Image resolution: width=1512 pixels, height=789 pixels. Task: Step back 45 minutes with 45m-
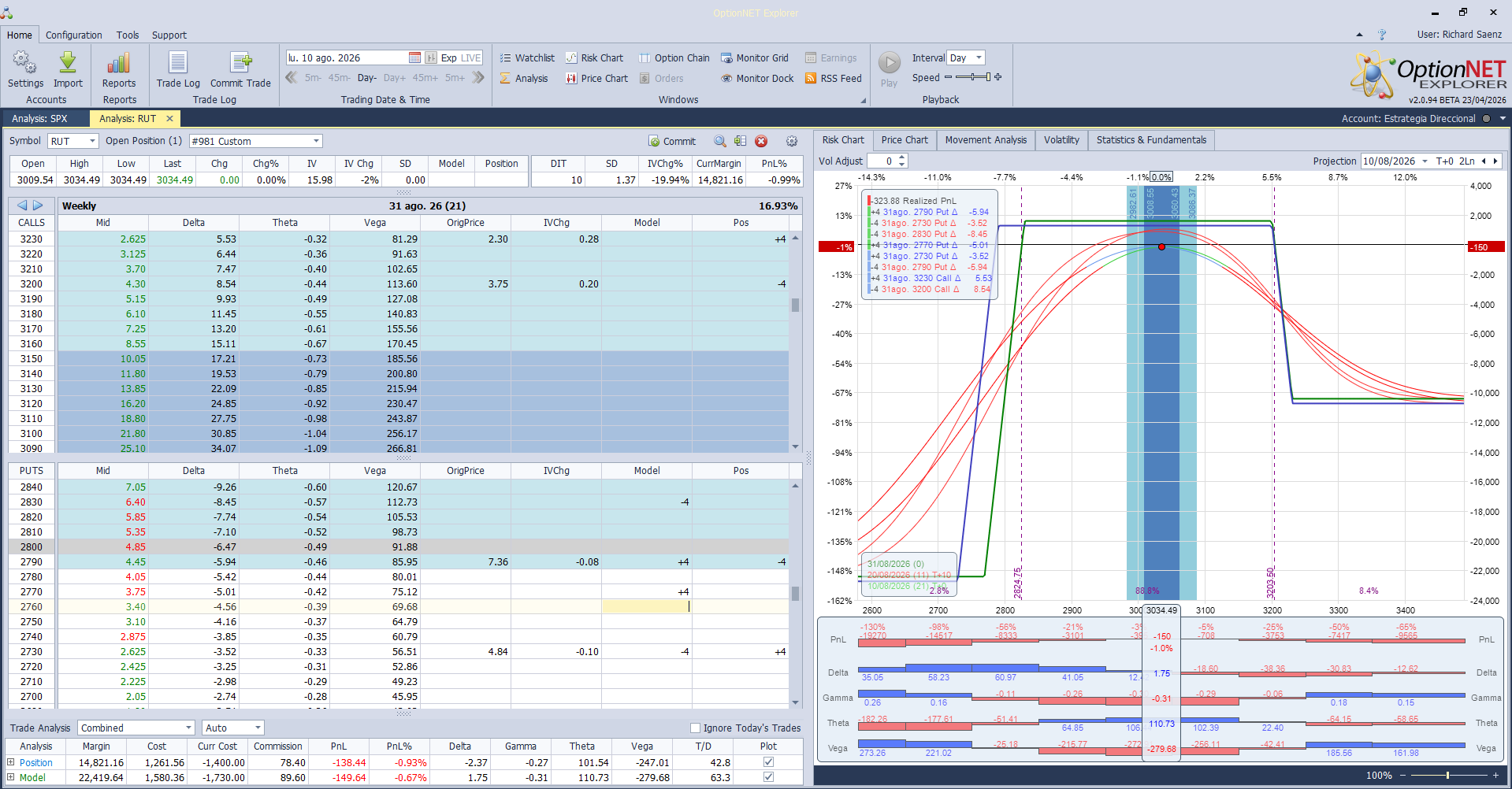(x=340, y=78)
